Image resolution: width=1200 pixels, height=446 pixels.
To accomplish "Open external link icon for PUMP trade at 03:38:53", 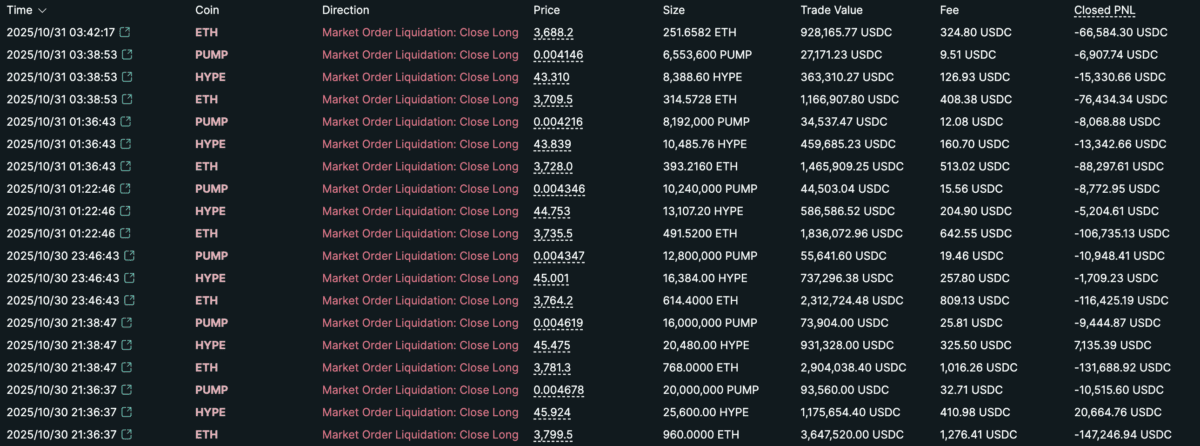I will (125, 54).
